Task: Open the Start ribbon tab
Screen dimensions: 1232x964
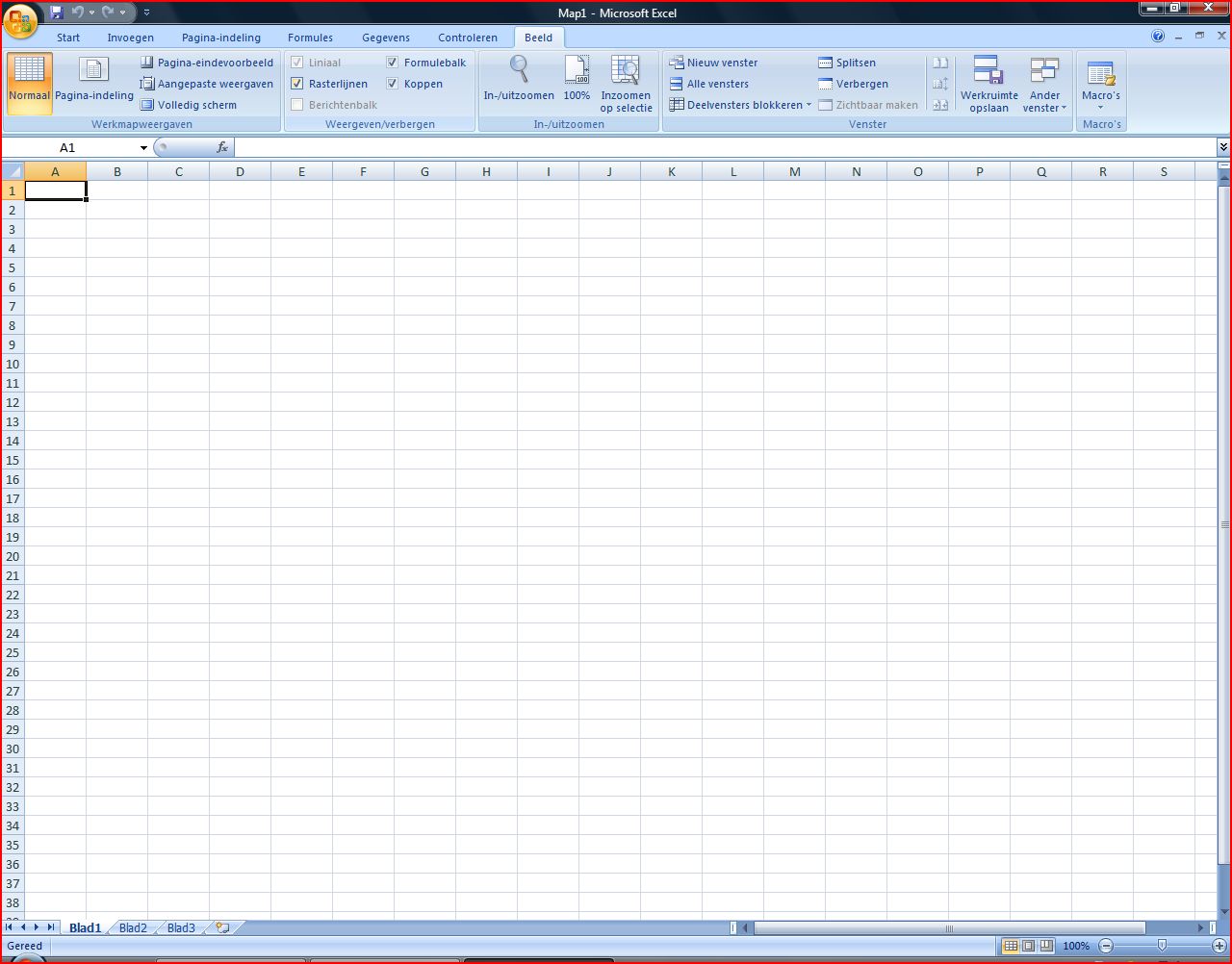Action: [68, 38]
